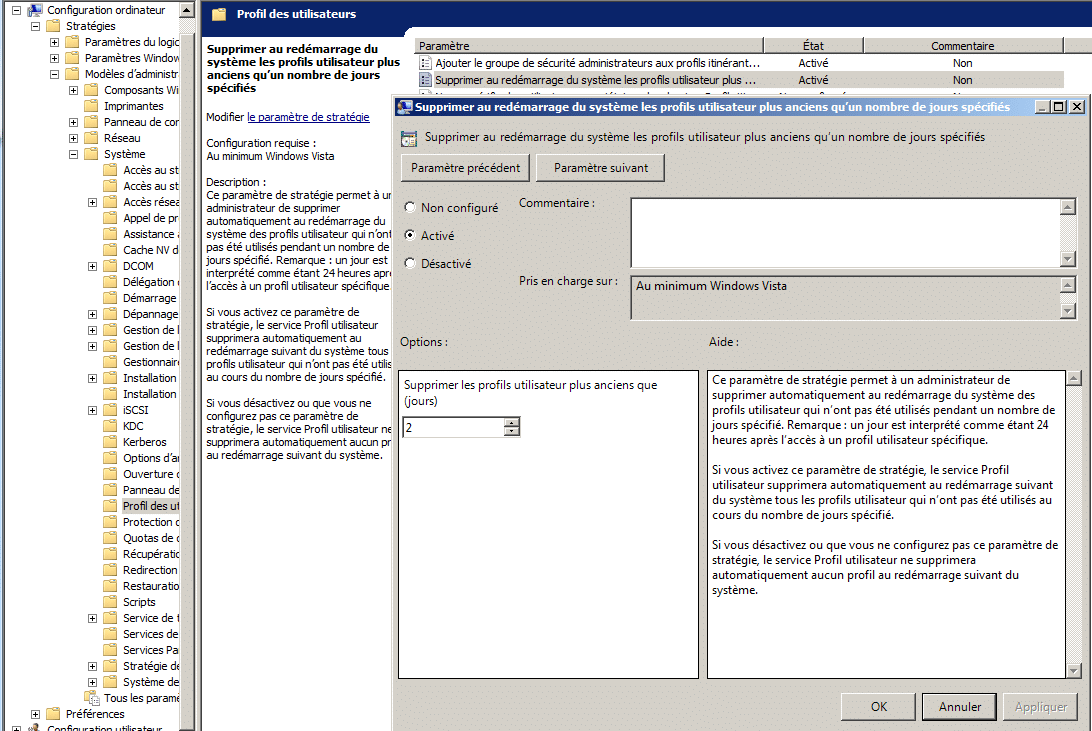This screenshot has height=731, width=1092.
Task: Decrease the days value with the down arrow
Action: coord(512,431)
